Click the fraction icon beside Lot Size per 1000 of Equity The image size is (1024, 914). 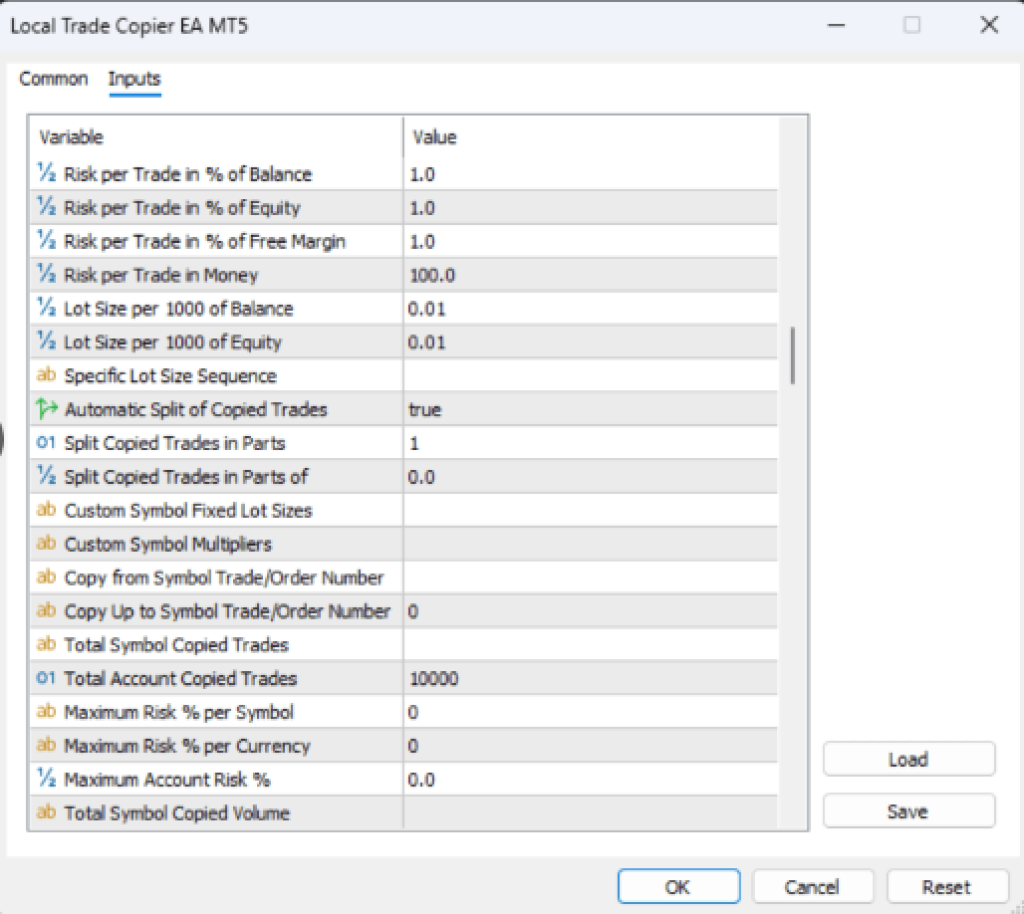coord(46,341)
